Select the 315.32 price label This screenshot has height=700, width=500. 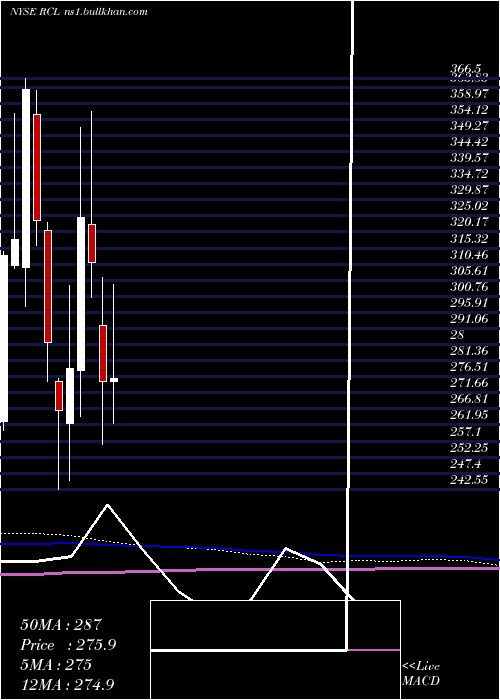pos(469,238)
